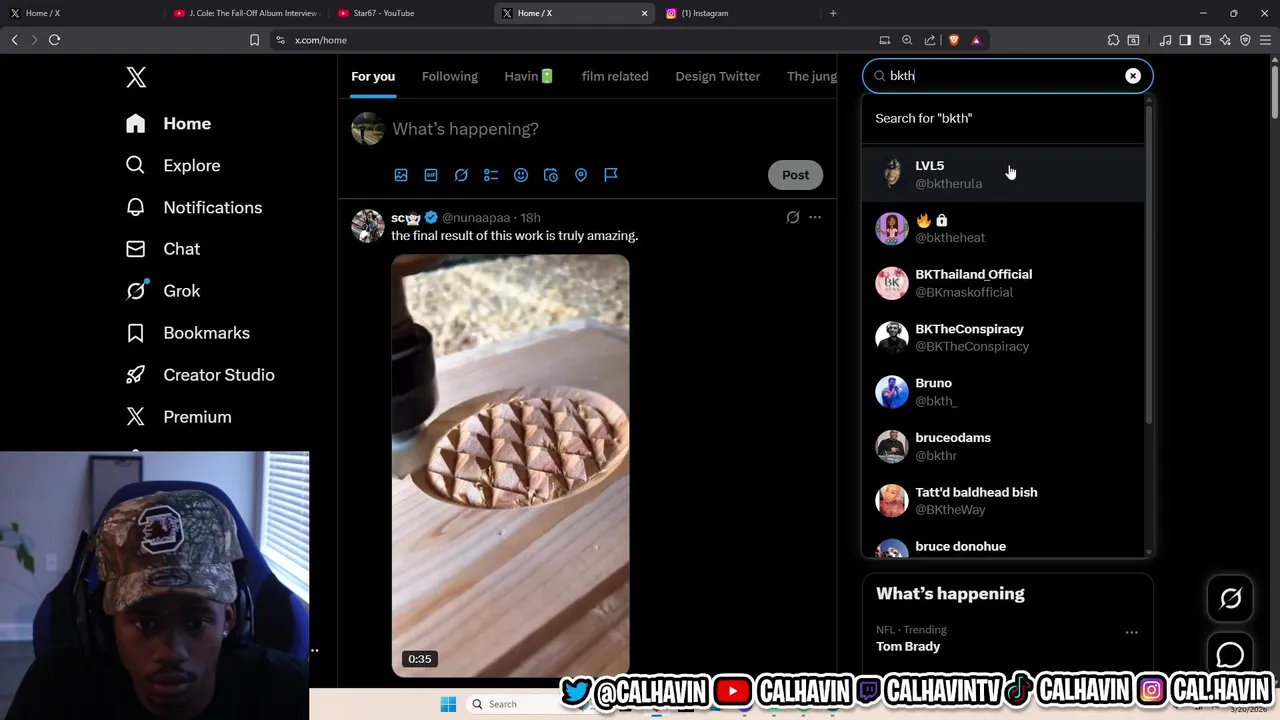Click the flag icon in composer

pyautogui.click(x=611, y=175)
